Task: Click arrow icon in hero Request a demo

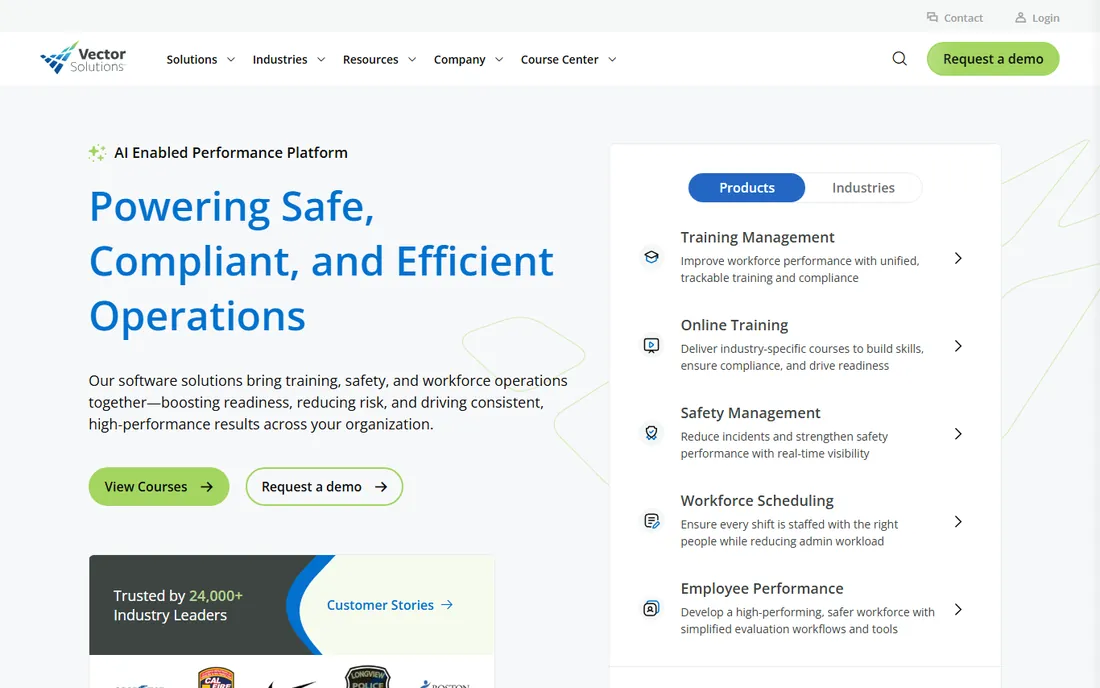Action: click(381, 487)
